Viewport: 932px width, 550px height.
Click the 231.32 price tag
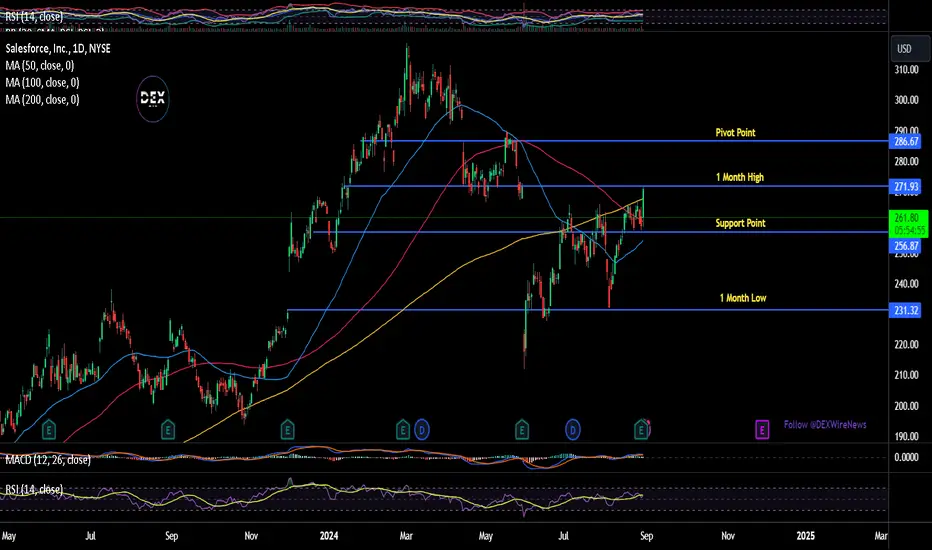tap(906, 310)
